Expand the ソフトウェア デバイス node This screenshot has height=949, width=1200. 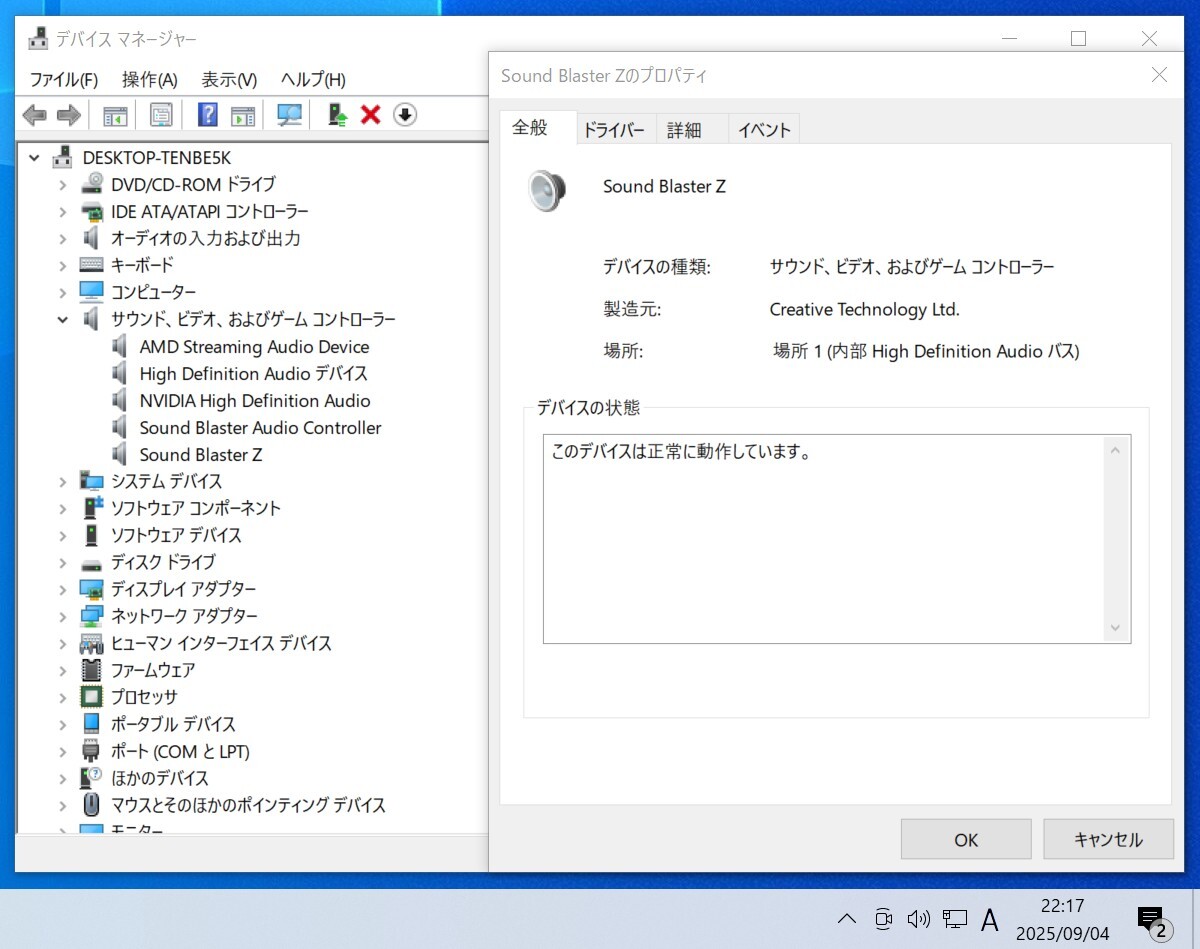(63, 536)
